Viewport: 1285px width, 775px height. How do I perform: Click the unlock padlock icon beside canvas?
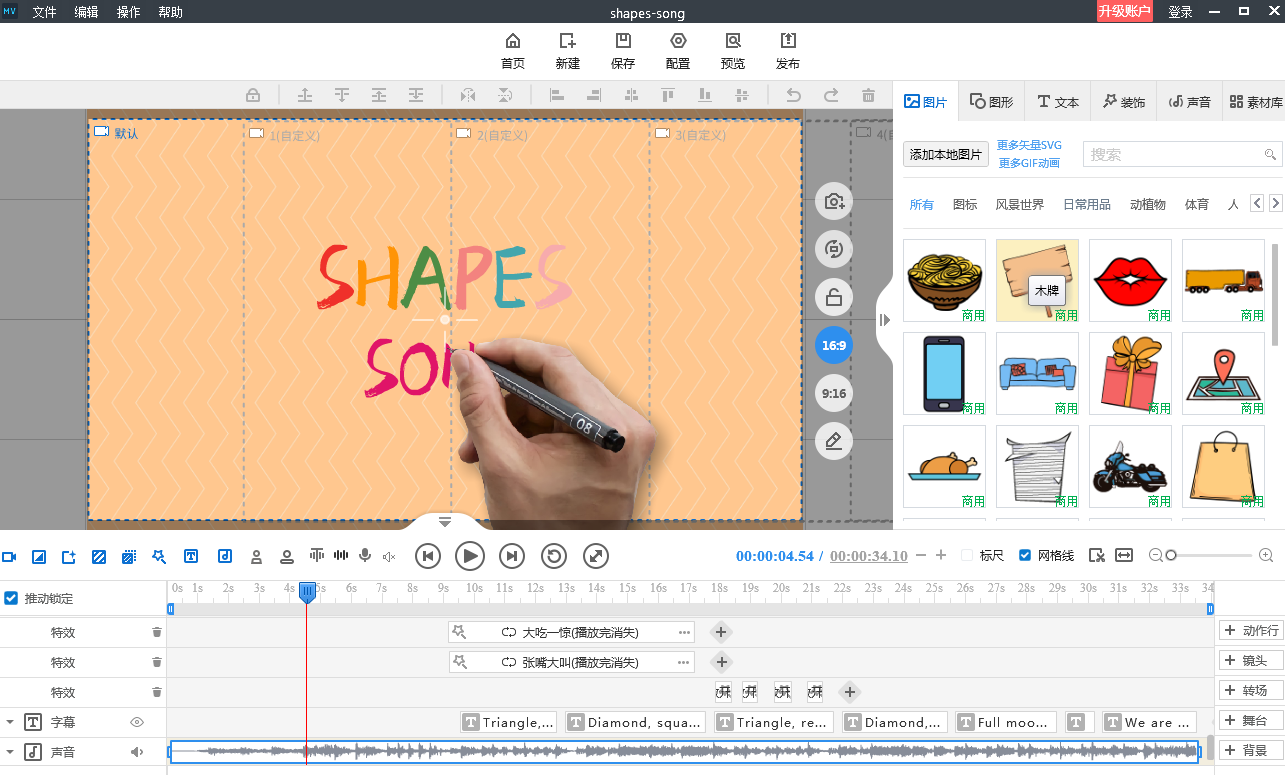point(834,297)
